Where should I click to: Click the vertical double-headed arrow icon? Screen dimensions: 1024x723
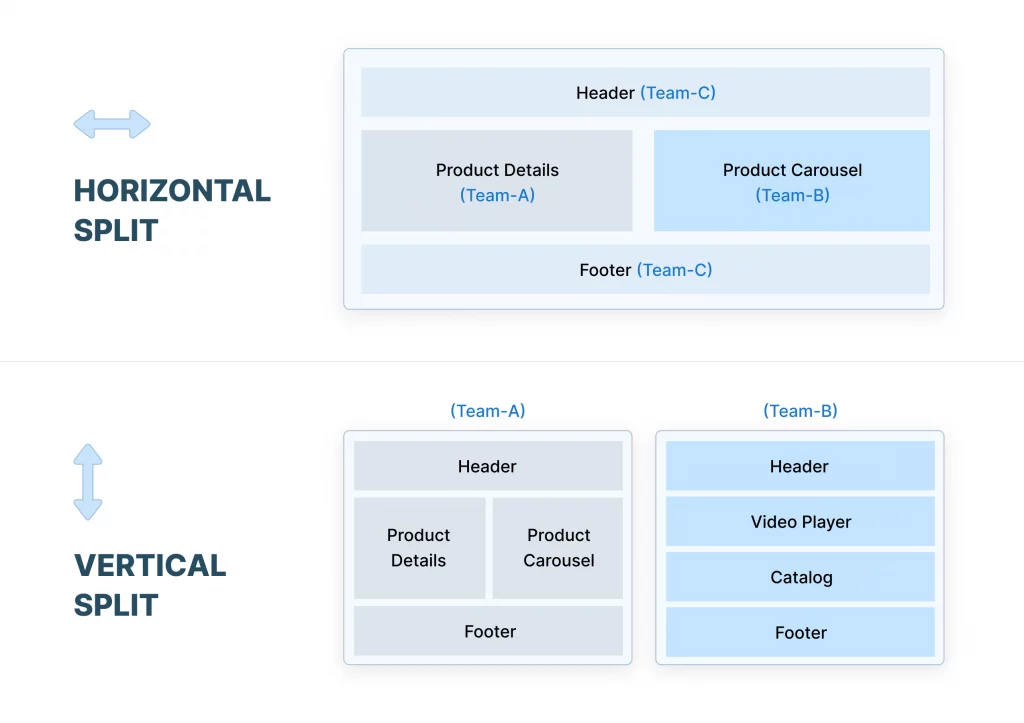click(88, 482)
